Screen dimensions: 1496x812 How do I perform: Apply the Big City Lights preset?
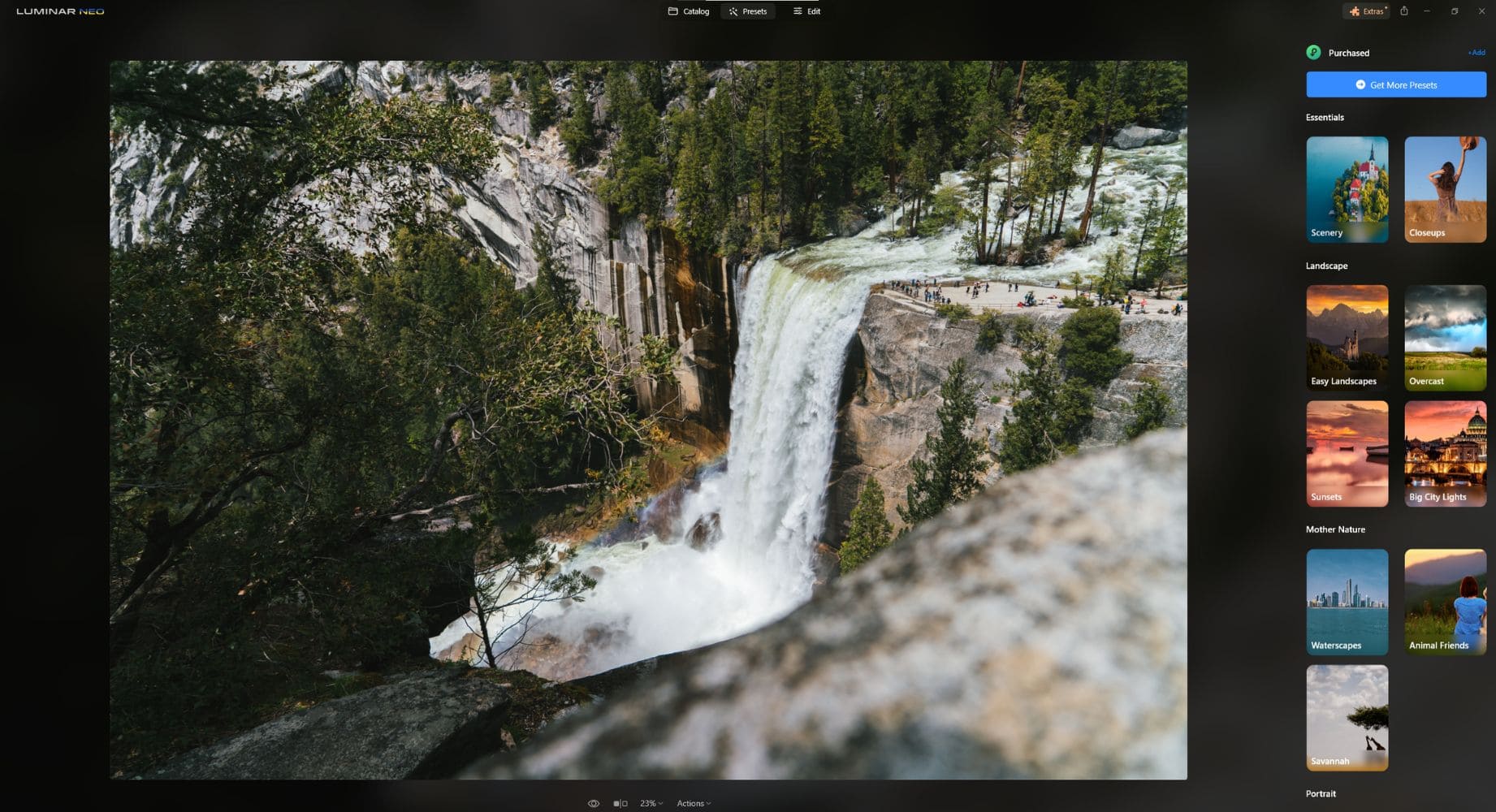[x=1445, y=452]
